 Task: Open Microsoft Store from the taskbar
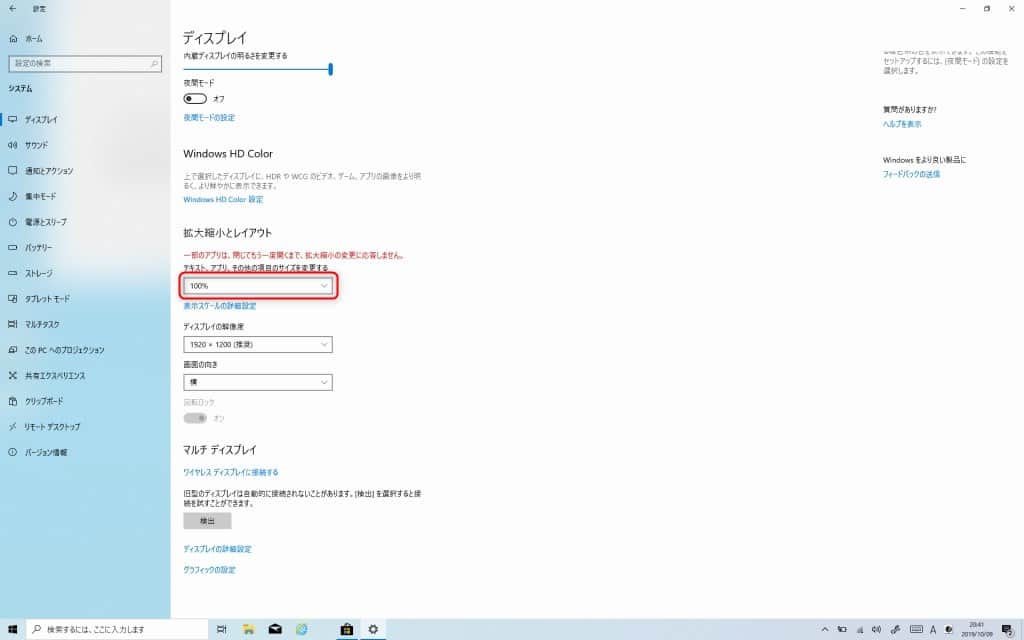pyautogui.click(x=346, y=629)
